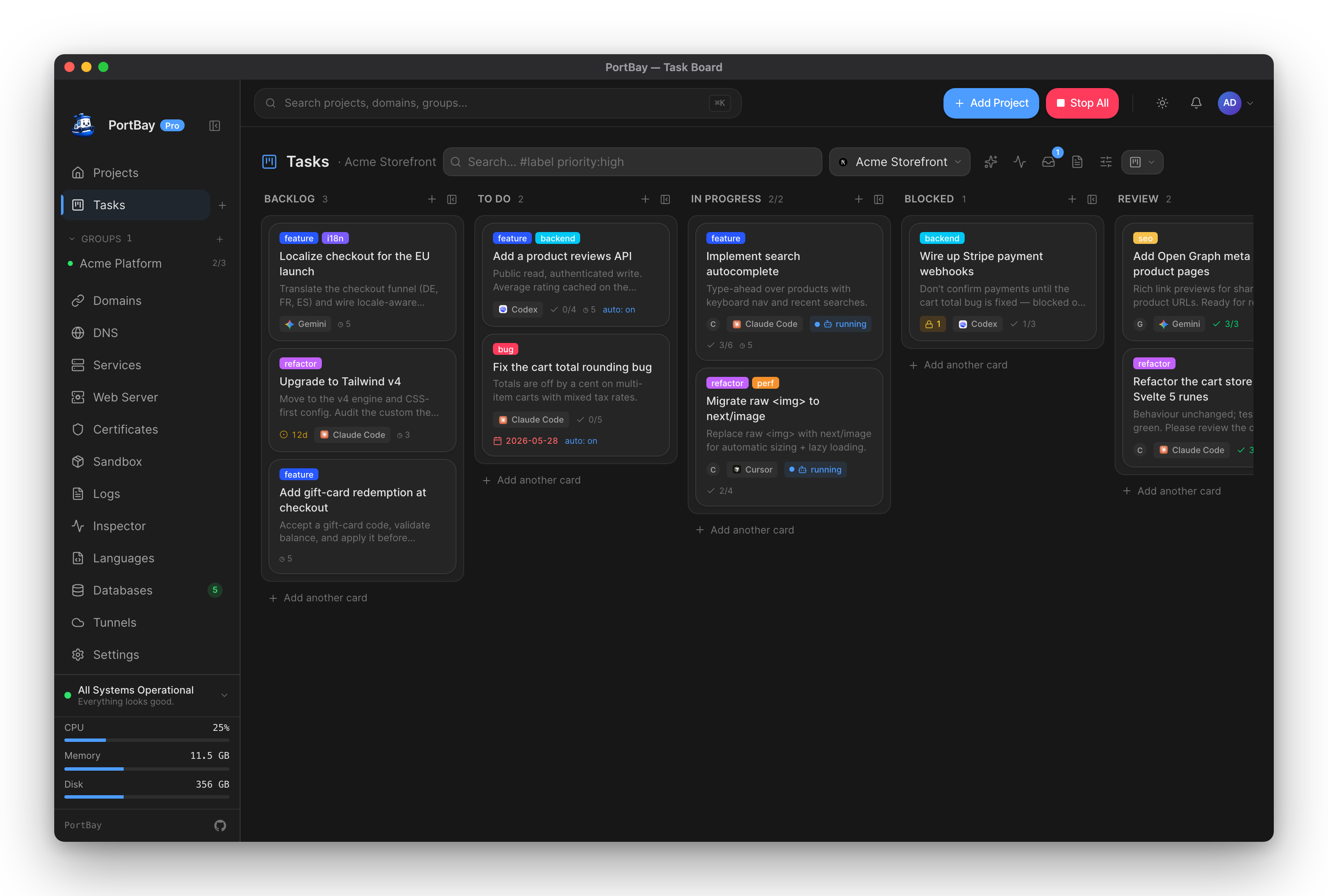
Task: Click the activity pulse toolbar icon
Action: pos(1019,162)
